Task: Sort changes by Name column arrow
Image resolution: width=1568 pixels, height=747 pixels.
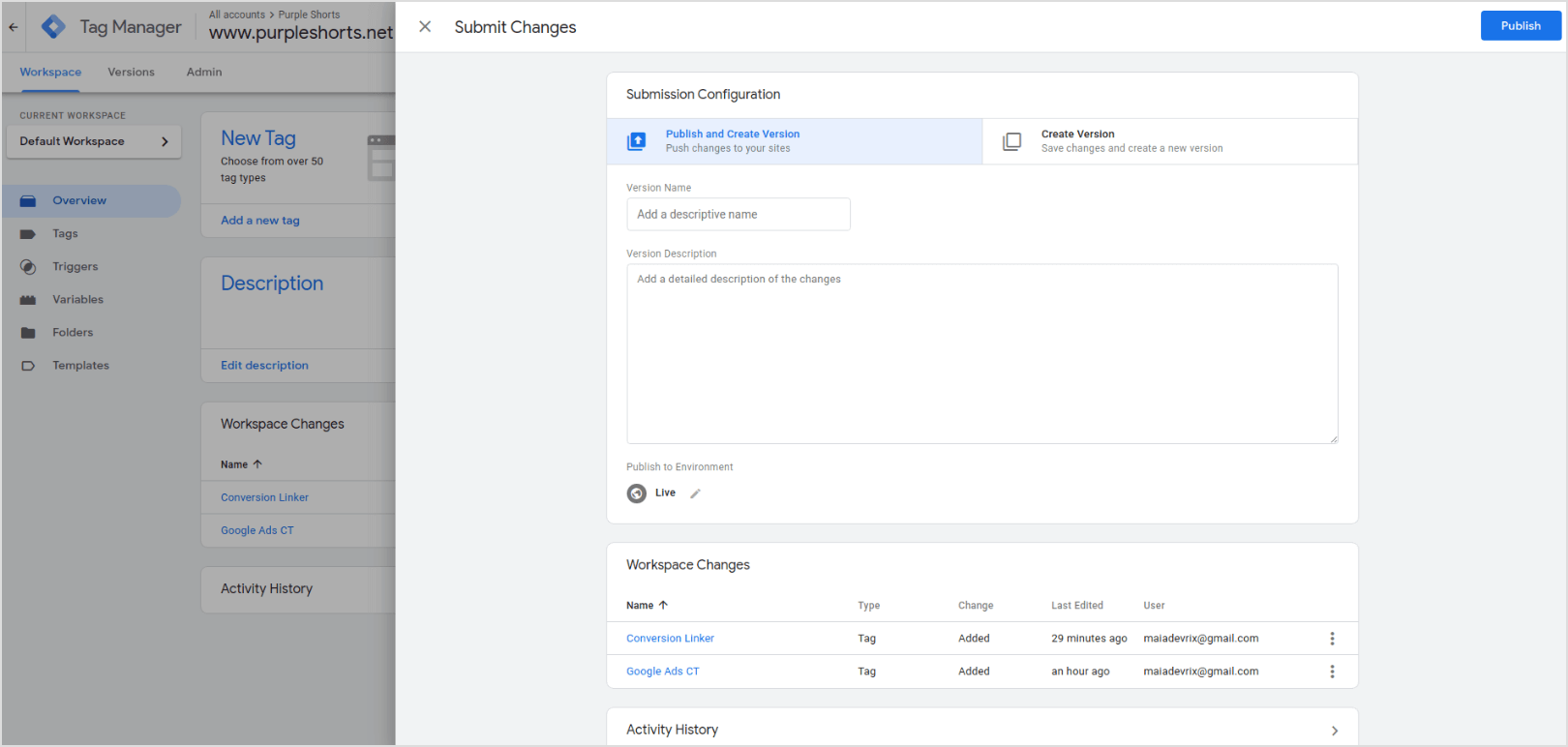Action: click(663, 606)
